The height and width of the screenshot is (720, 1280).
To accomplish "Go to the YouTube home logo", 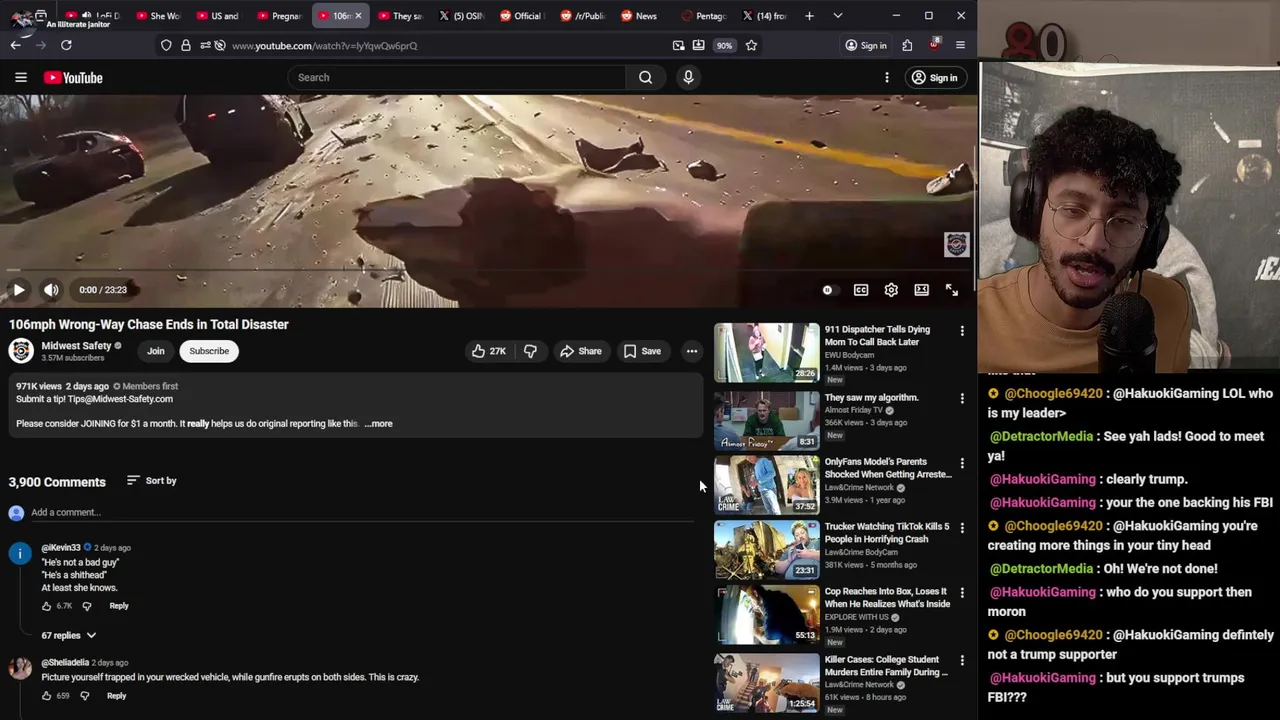I will pyautogui.click(x=73, y=77).
